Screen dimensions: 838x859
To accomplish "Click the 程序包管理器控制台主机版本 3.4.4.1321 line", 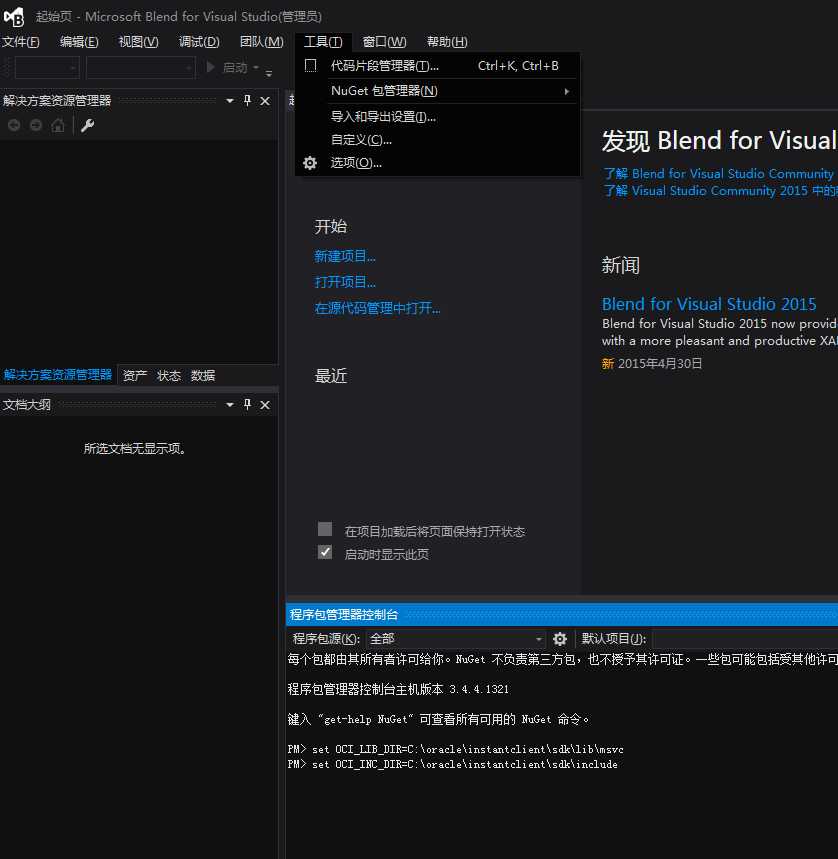I will click(398, 689).
